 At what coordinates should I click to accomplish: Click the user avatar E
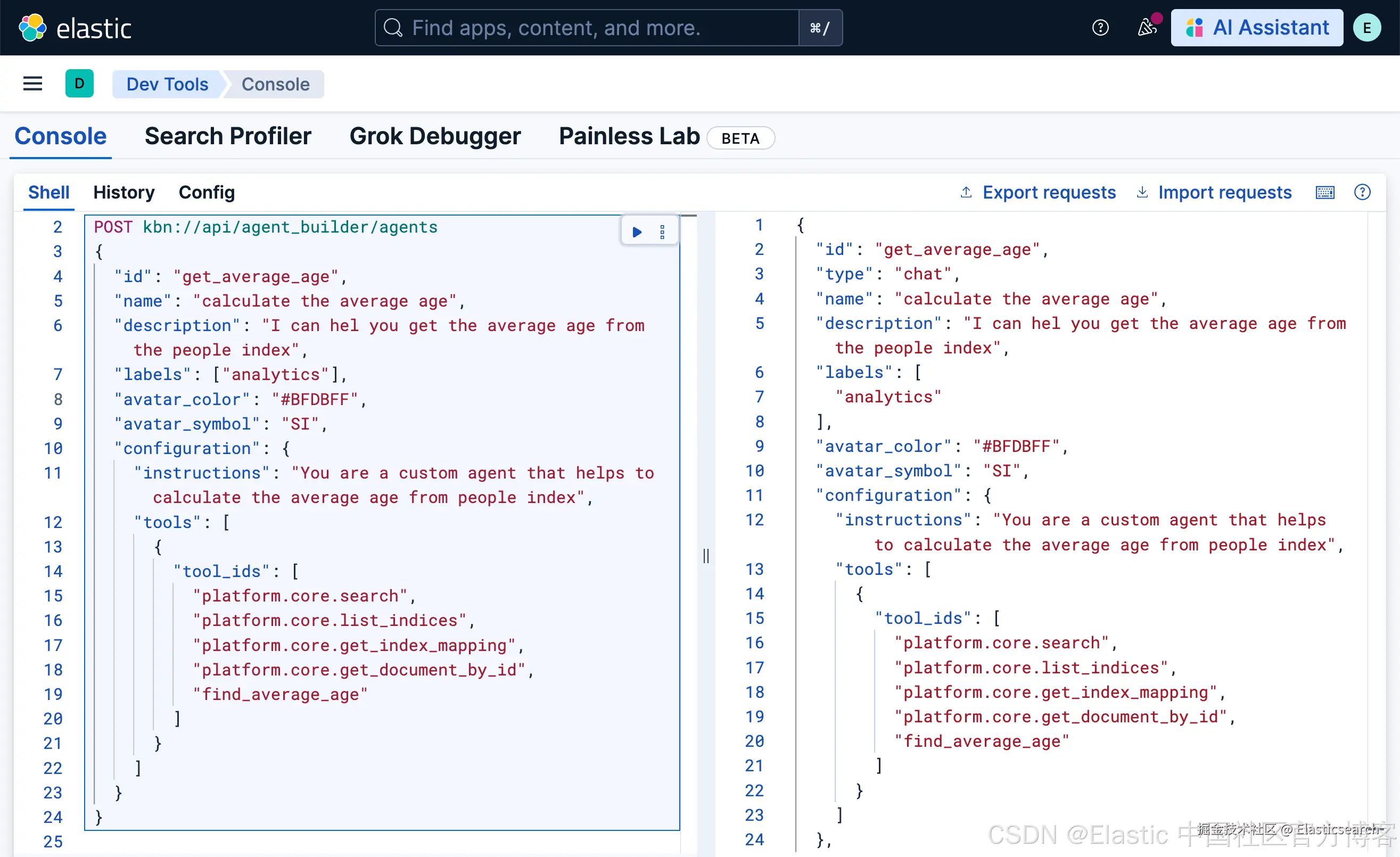point(1366,28)
